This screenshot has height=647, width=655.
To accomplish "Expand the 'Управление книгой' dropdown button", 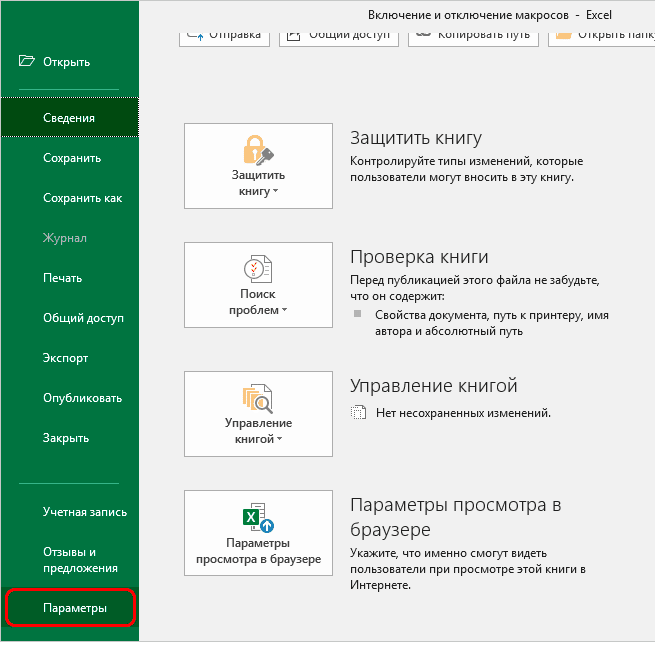I will pos(258,414).
